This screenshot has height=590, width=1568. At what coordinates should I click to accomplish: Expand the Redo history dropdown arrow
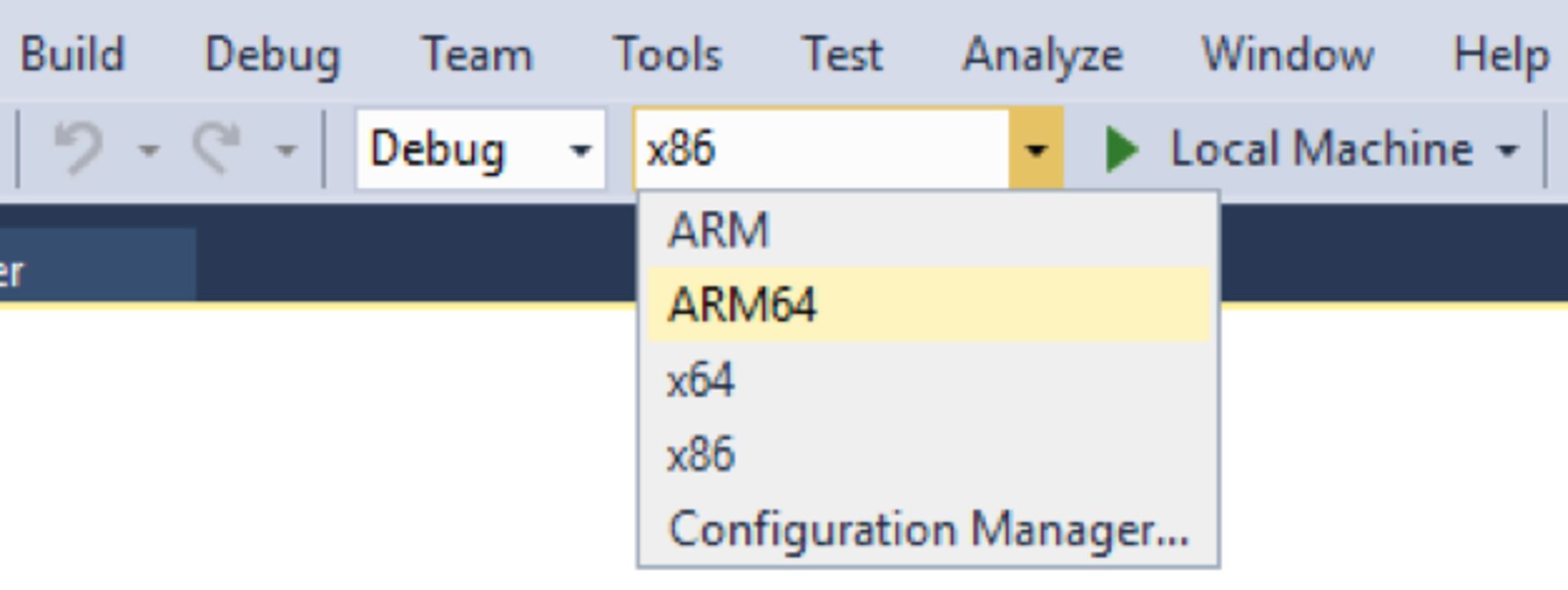[x=286, y=150]
